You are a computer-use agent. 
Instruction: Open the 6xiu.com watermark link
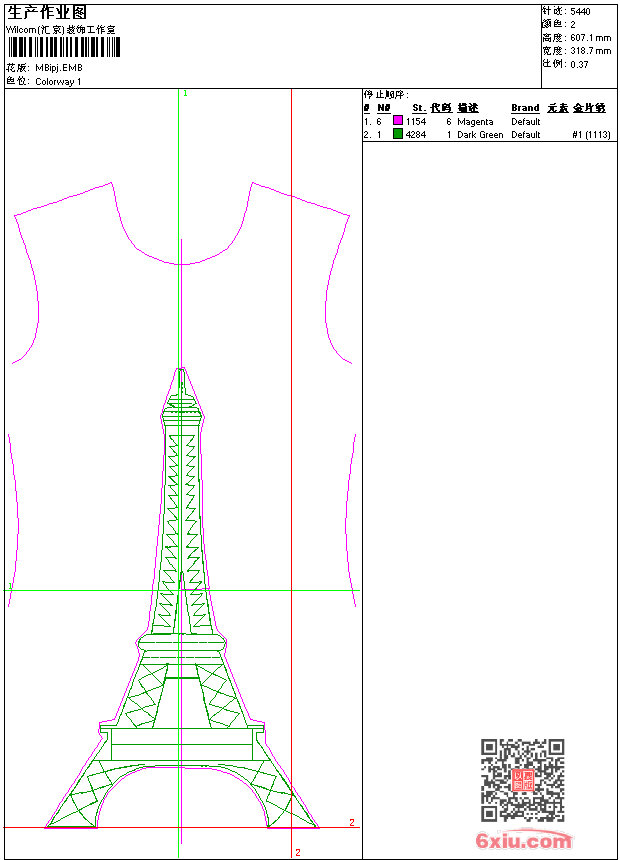(524, 841)
